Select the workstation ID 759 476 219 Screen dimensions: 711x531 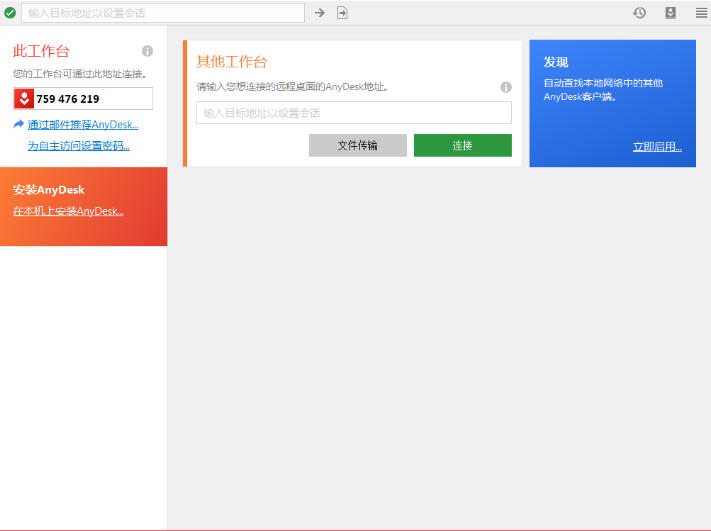(x=68, y=99)
